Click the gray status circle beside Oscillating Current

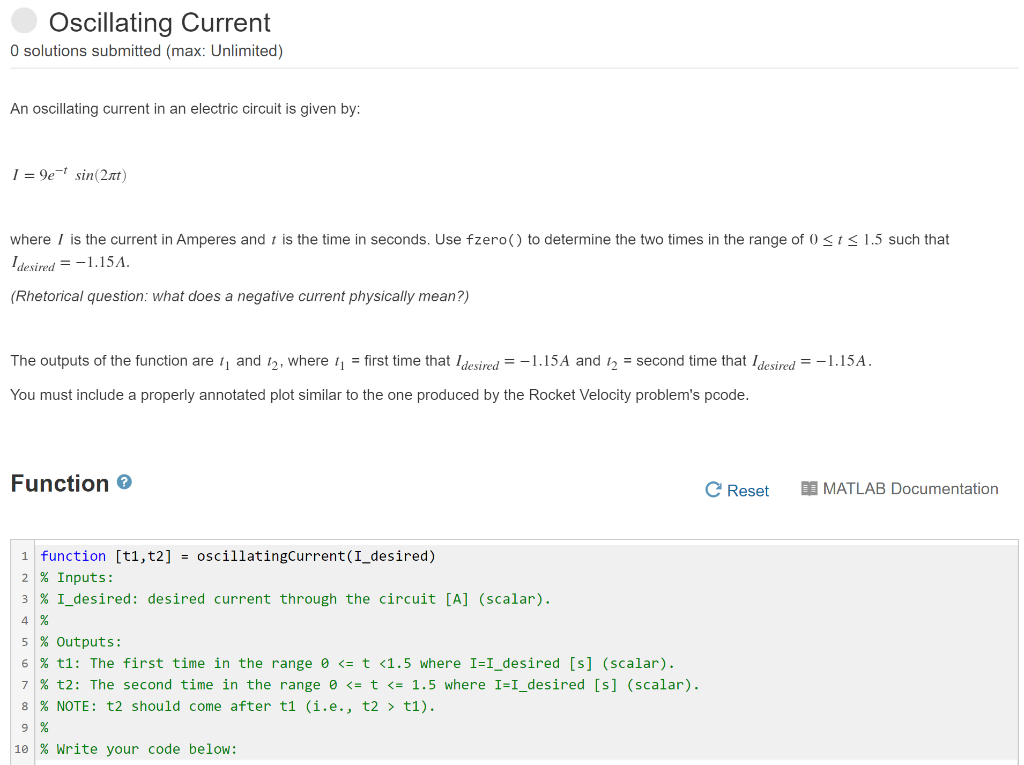tap(23, 19)
